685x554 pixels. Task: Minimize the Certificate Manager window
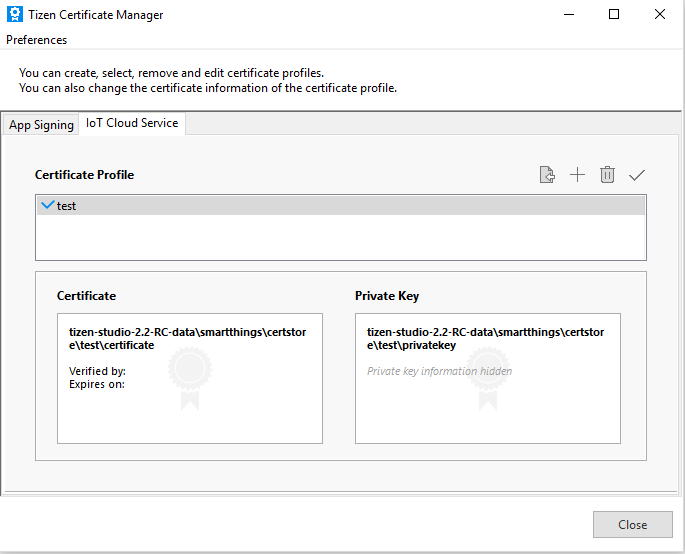(568, 15)
